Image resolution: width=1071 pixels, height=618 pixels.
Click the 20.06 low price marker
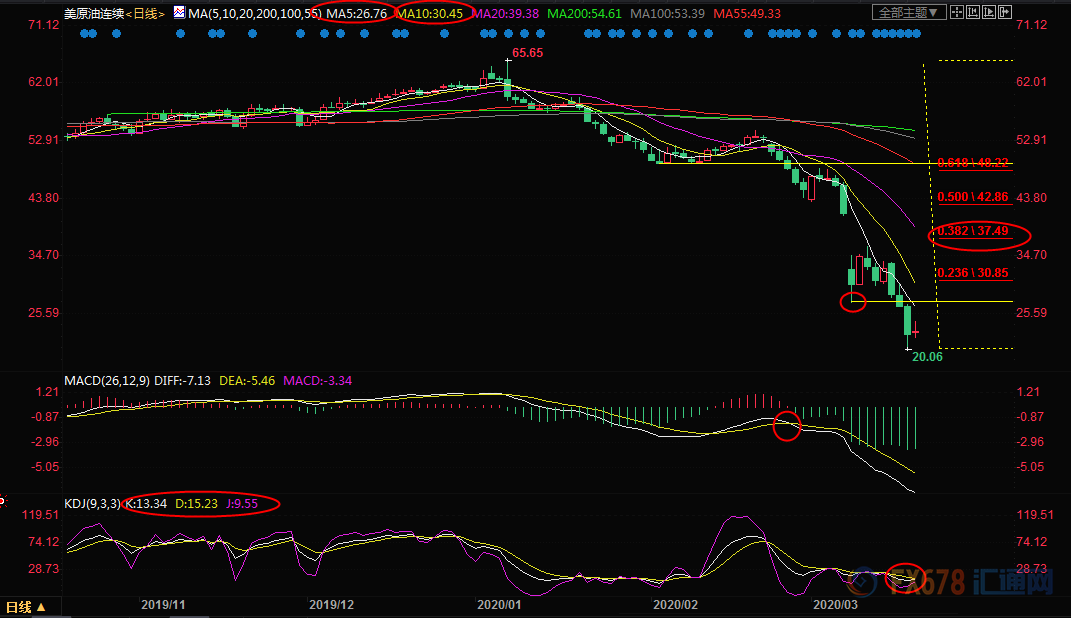coord(927,356)
